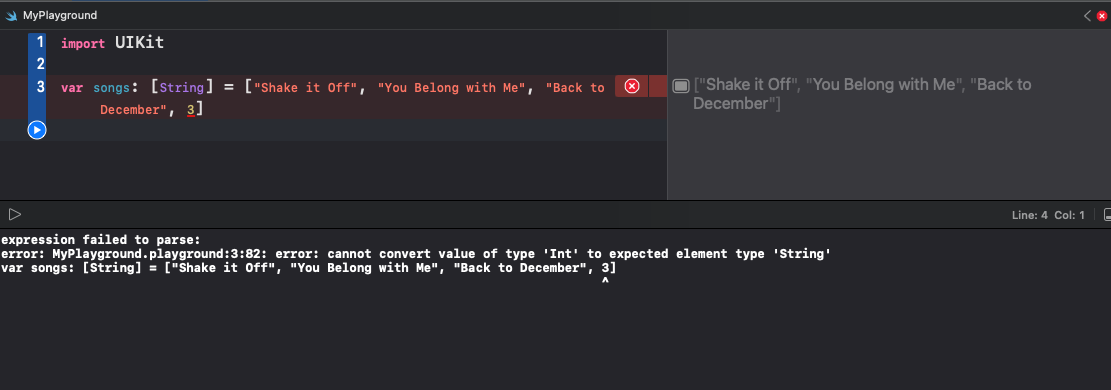Place cursor on empty line 4 of editor
The width and height of the screenshot is (1111, 390).
[x=354, y=130]
